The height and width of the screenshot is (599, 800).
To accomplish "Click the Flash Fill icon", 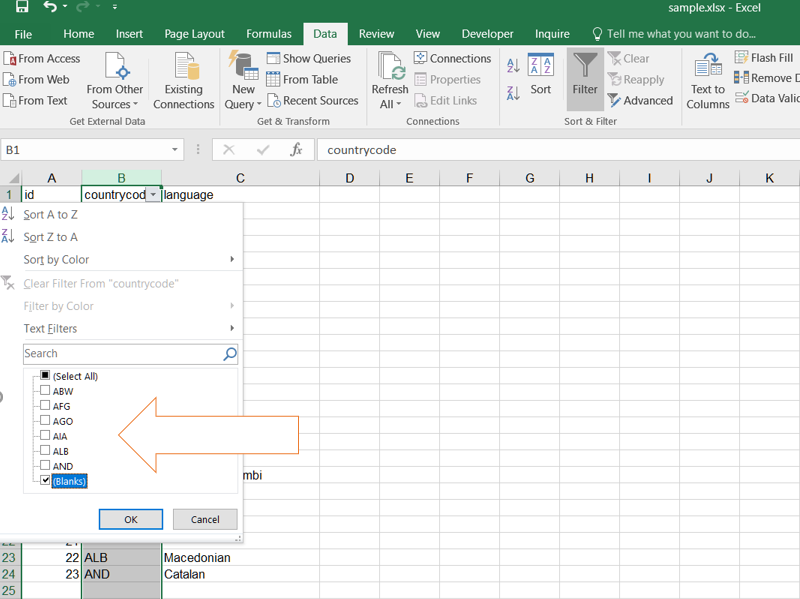I will coord(742,58).
